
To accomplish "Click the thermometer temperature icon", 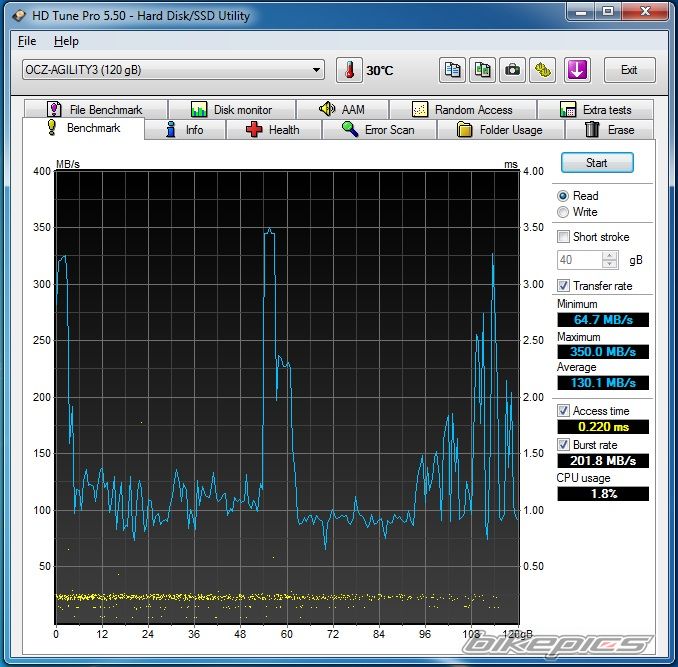I will coord(350,70).
